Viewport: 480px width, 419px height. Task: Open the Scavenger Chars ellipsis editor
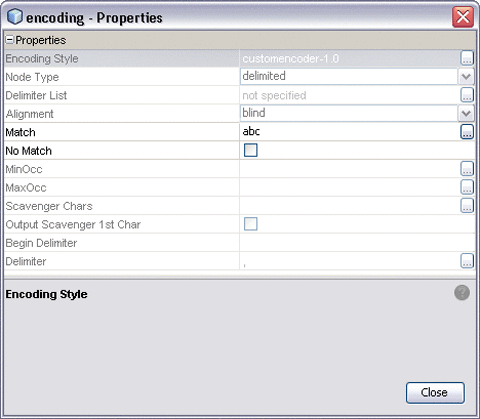click(x=467, y=206)
